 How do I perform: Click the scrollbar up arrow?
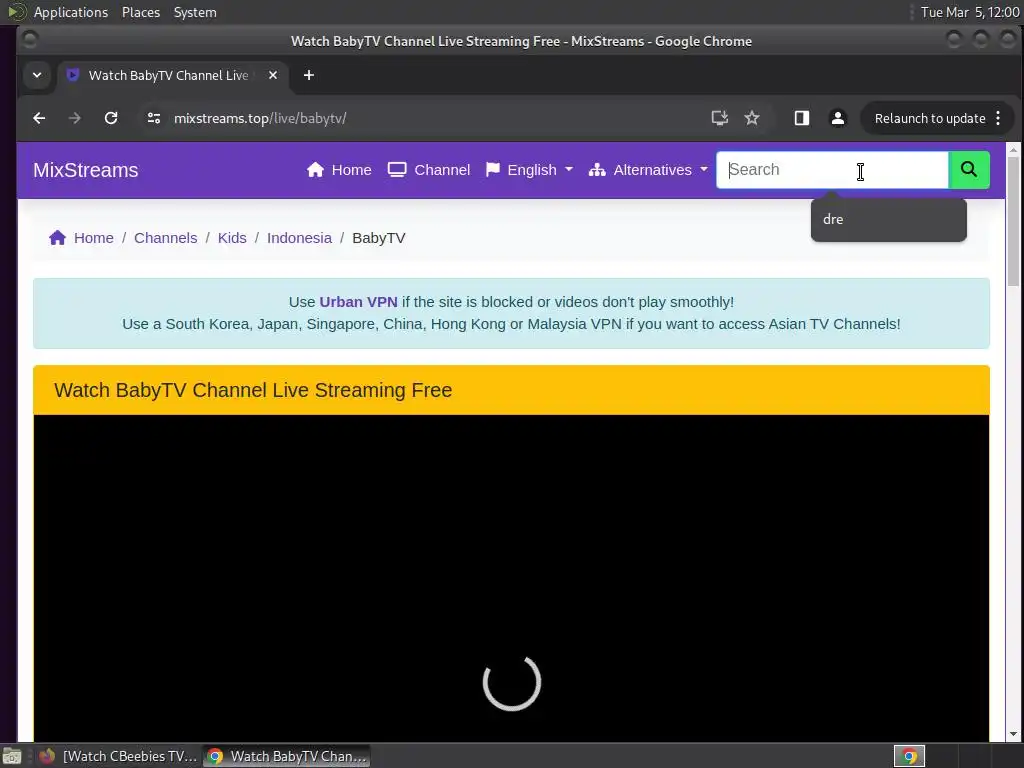[x=1013, y=150]
